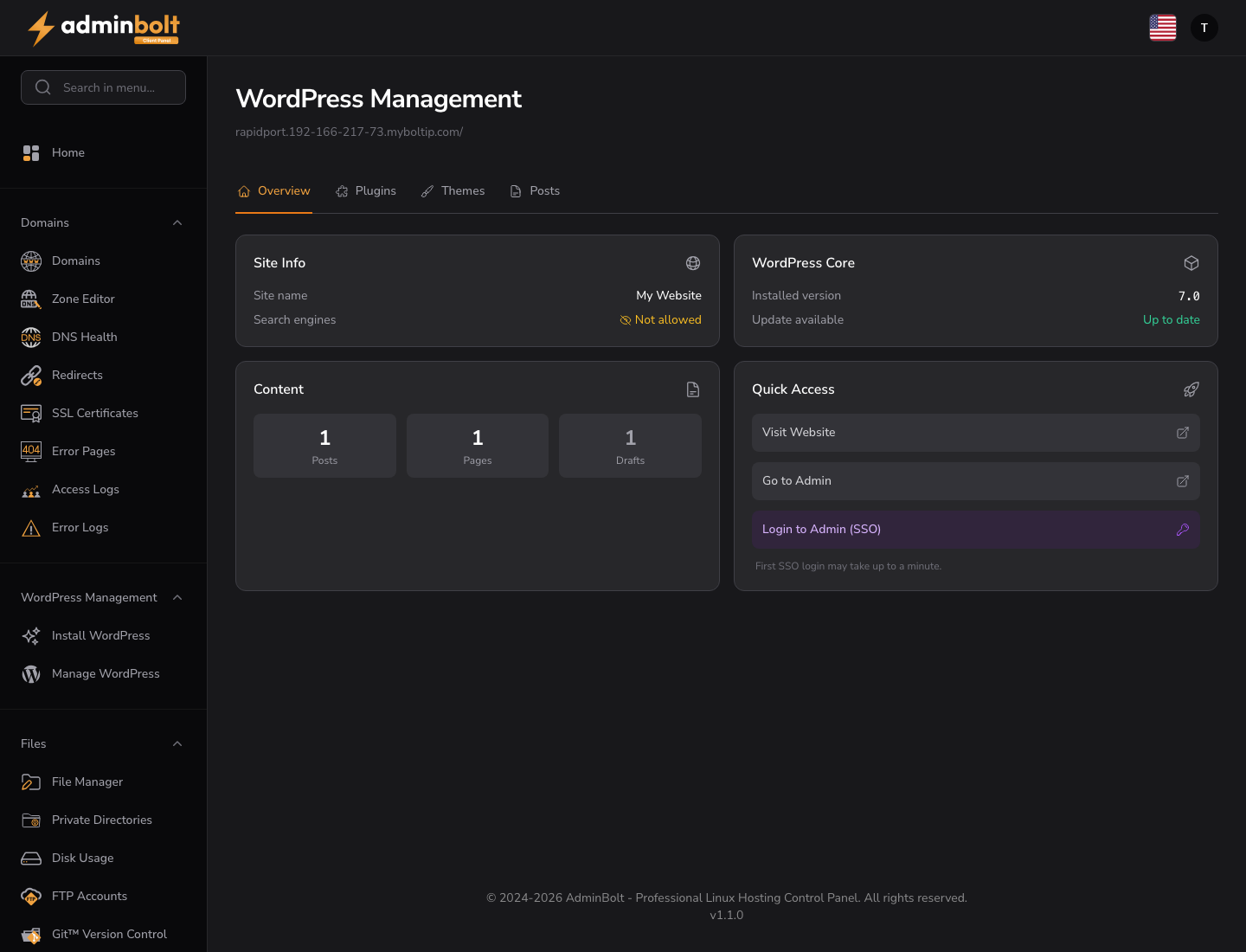
Task: Click the rapidport site URL text
Action: point(350,132)
